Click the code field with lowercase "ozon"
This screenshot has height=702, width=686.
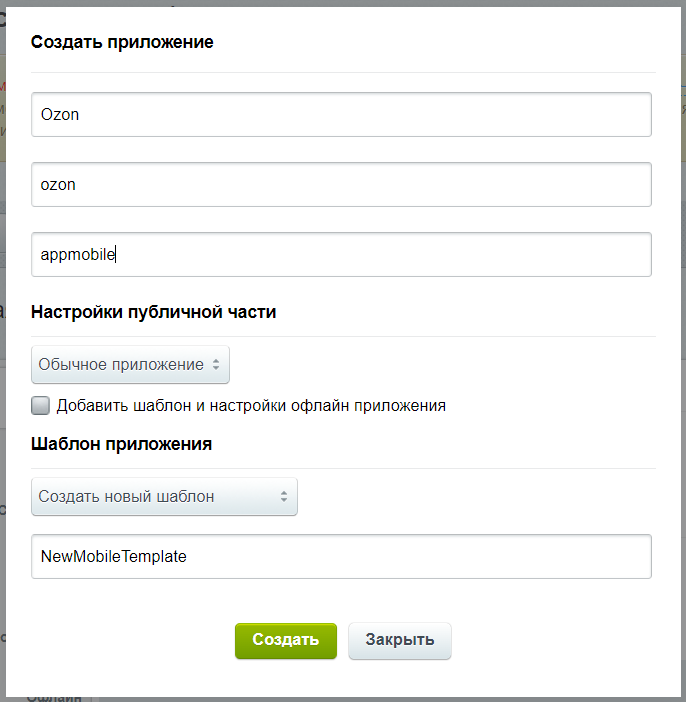point(341,185)
